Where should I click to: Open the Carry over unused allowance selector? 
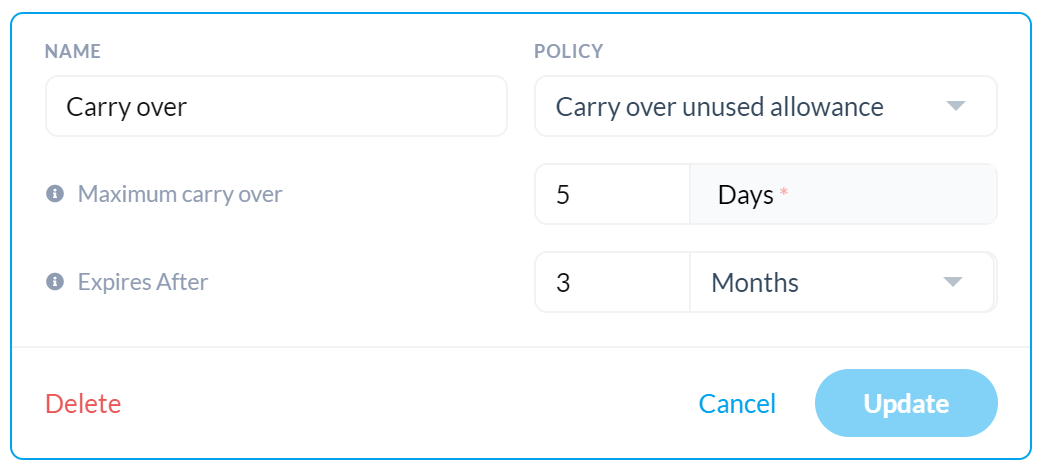click(766, 106)
